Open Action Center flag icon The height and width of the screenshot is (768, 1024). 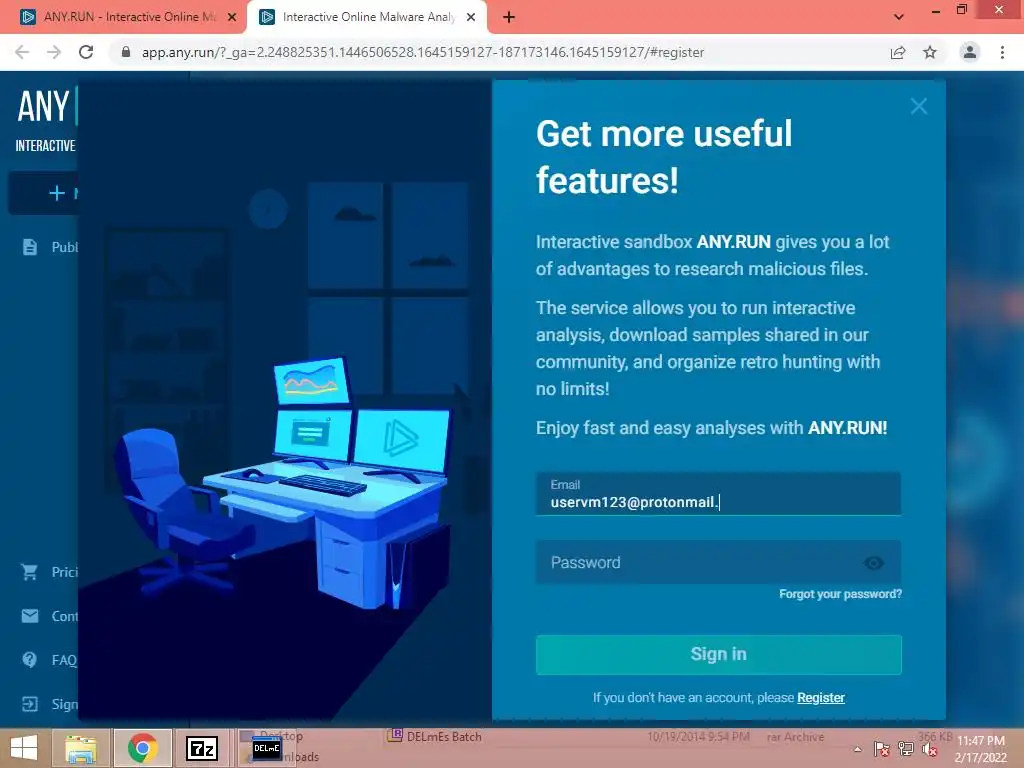pyautogui.click(x=881, y=749)
